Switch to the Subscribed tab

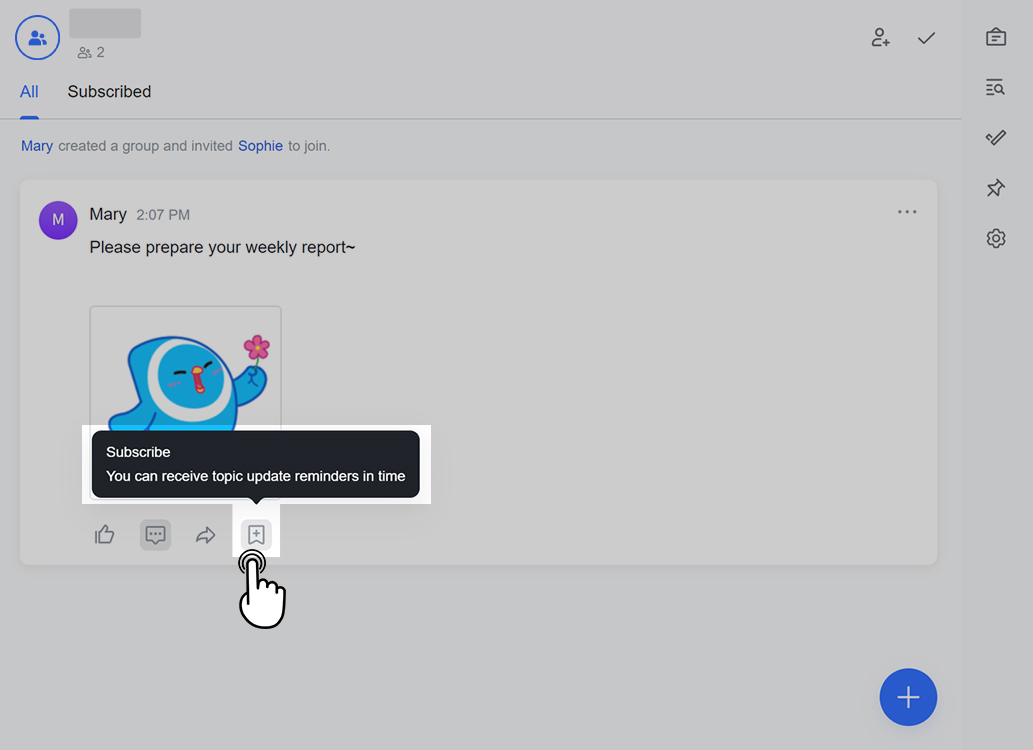[x=109, y=92]
